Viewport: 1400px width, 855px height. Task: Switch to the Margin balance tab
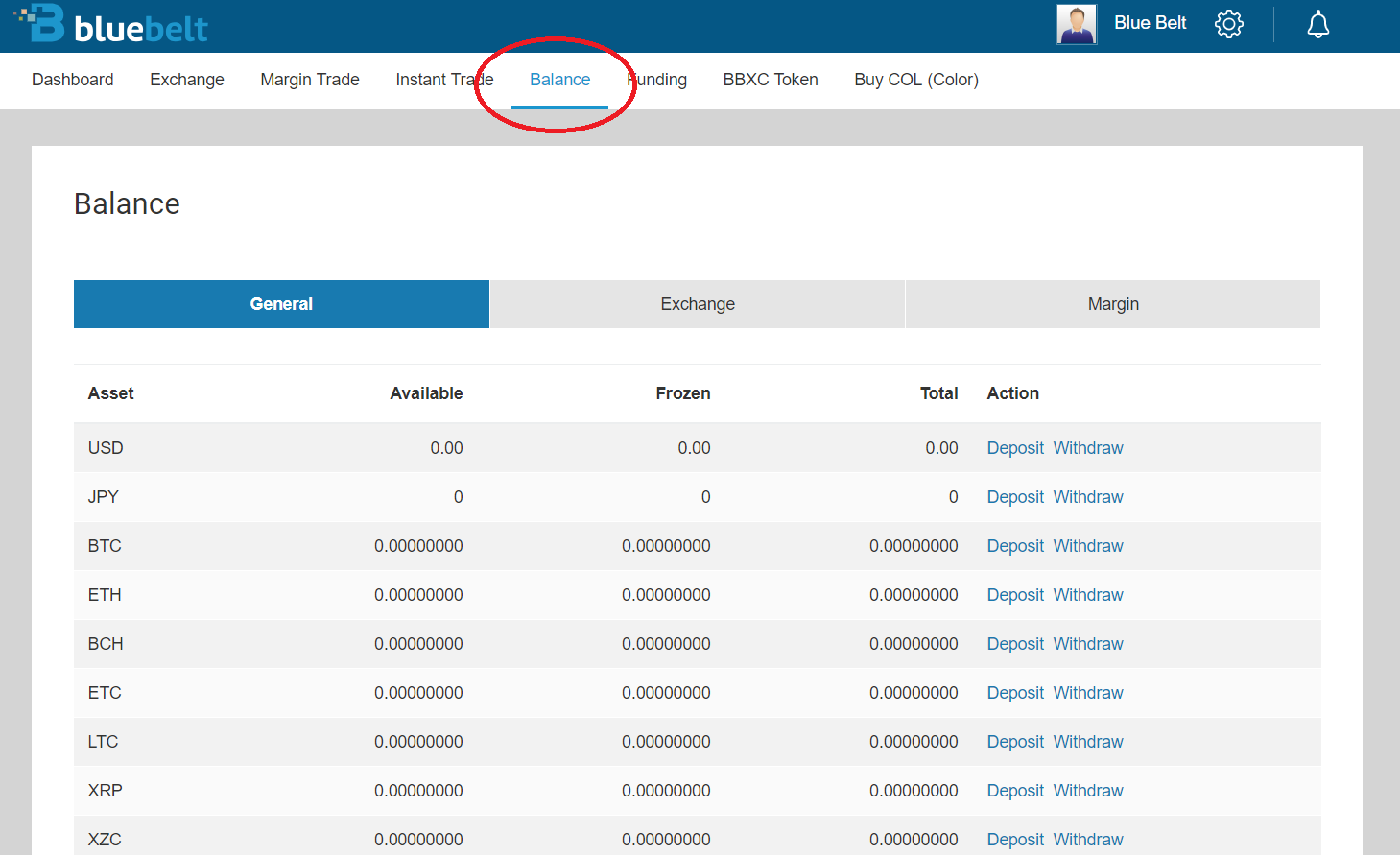coord(1113,304)
